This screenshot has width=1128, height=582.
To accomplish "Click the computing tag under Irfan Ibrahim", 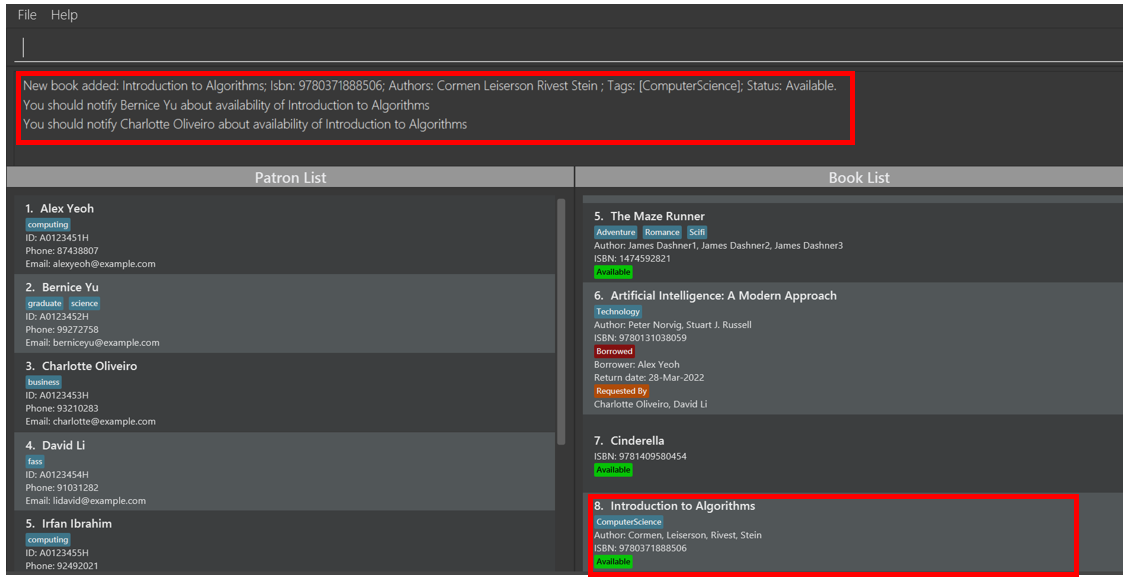I will pos(48,540).
